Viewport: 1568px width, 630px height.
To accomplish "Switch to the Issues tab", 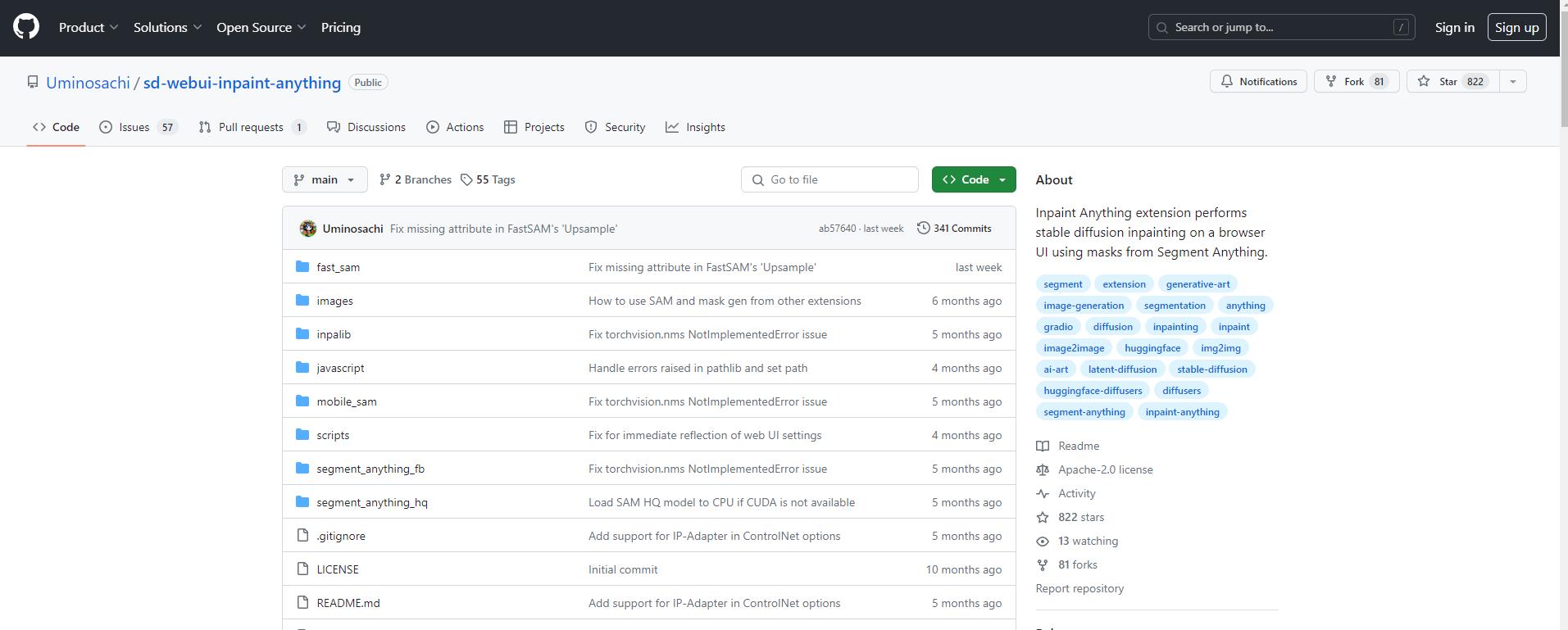I will pyautogui.click(x=139, y=127).
